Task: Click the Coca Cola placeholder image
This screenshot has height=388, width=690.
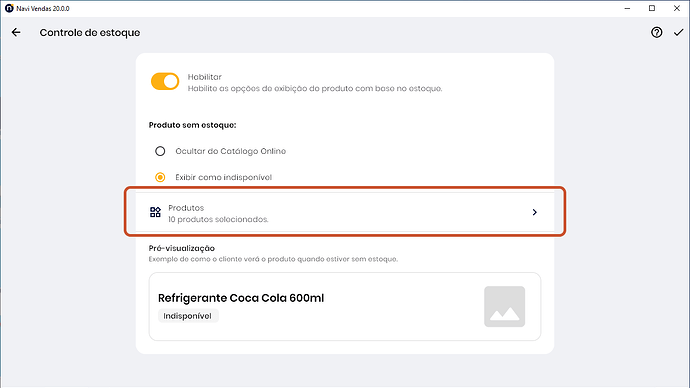Action: [x=505, y=307]
